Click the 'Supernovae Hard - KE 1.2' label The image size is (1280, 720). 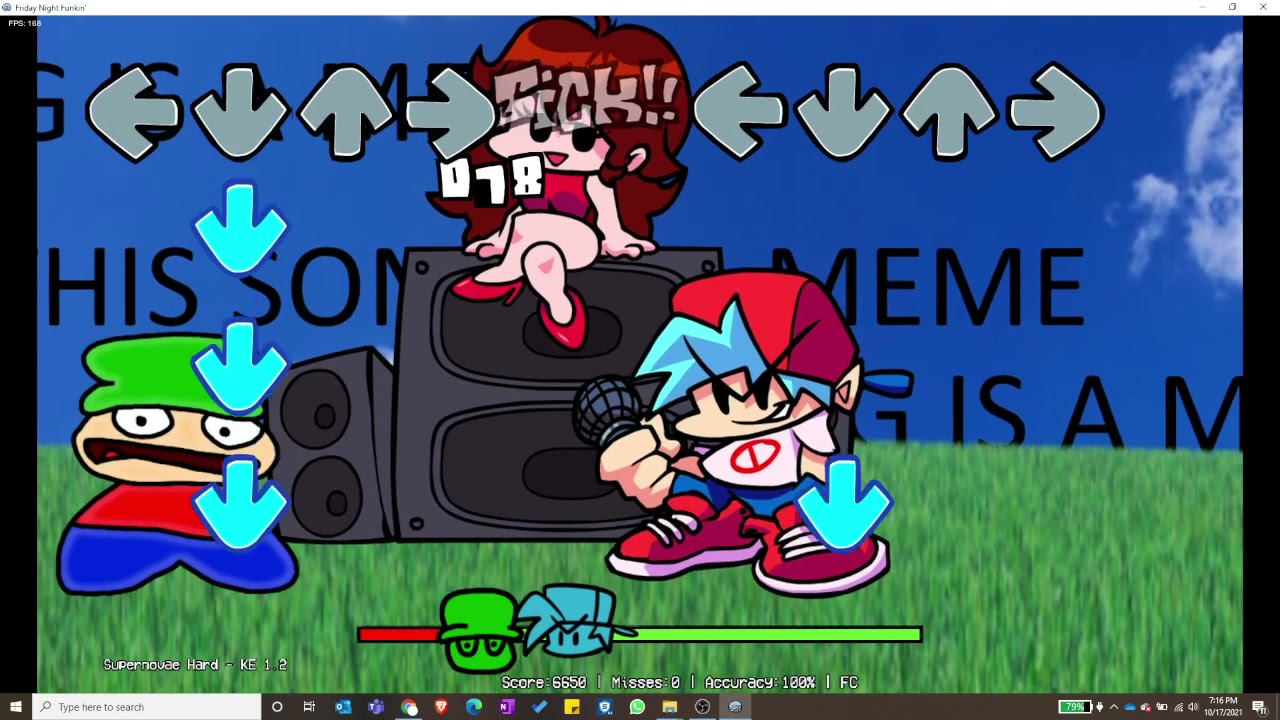pos(195,665)
